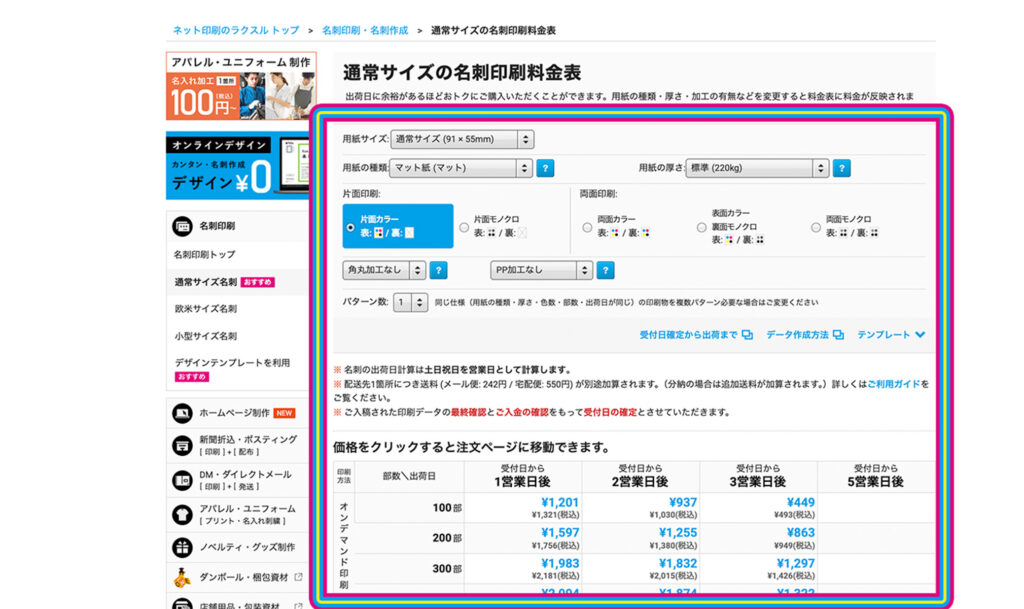Click external link icon beside データ作成方法
1024x609 pixels.
[x=838, y=335]
